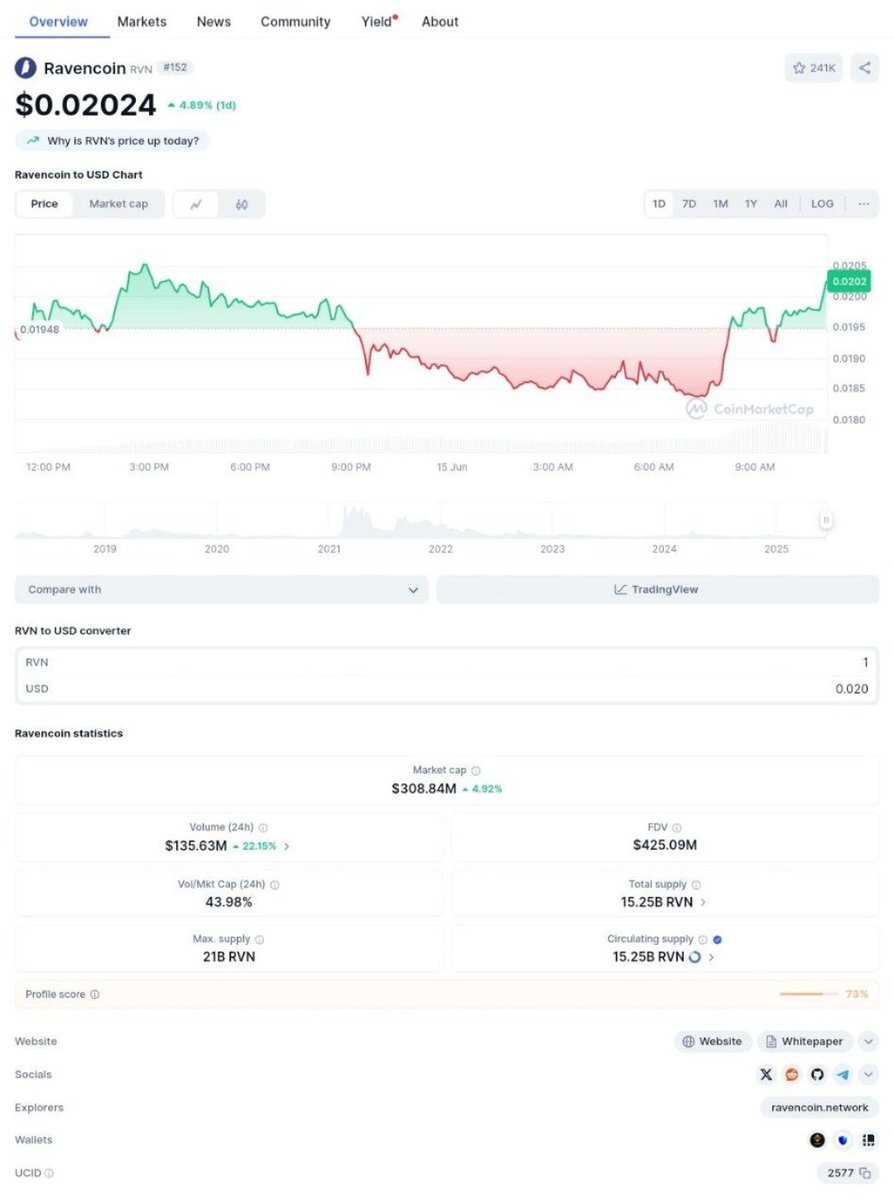Screen dimensions: 894x1200
Task: Click the Ravencoin logo icon
Action: [25, 68]
